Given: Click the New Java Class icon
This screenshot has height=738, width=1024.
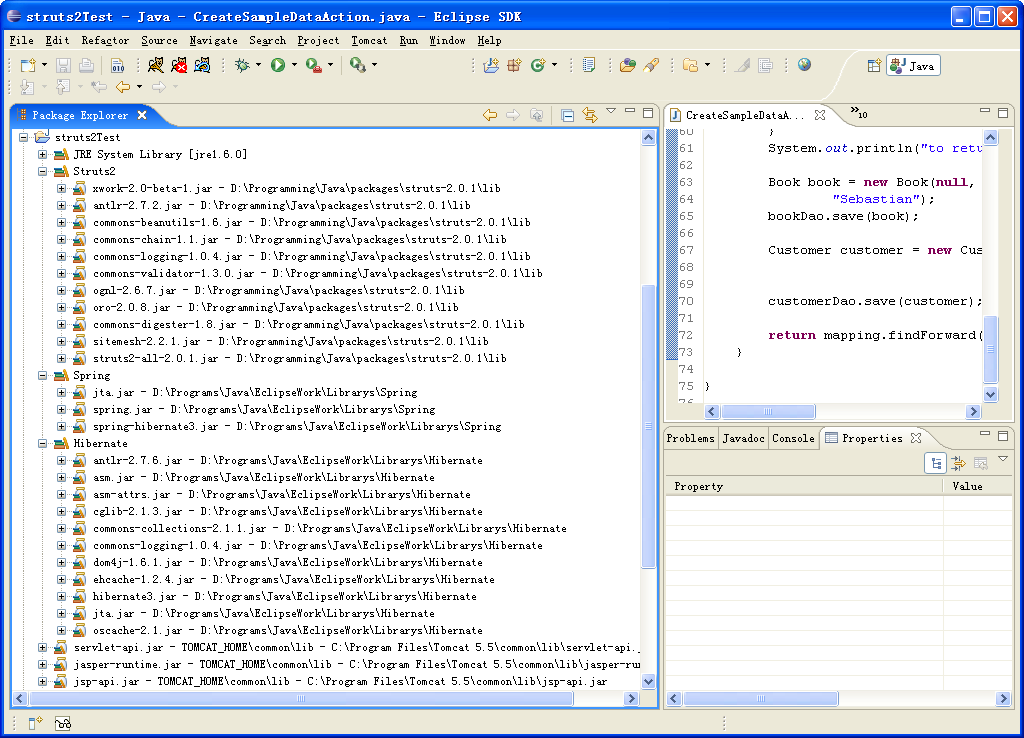Looking at the screenshot, I should click(x=538, y=65).
